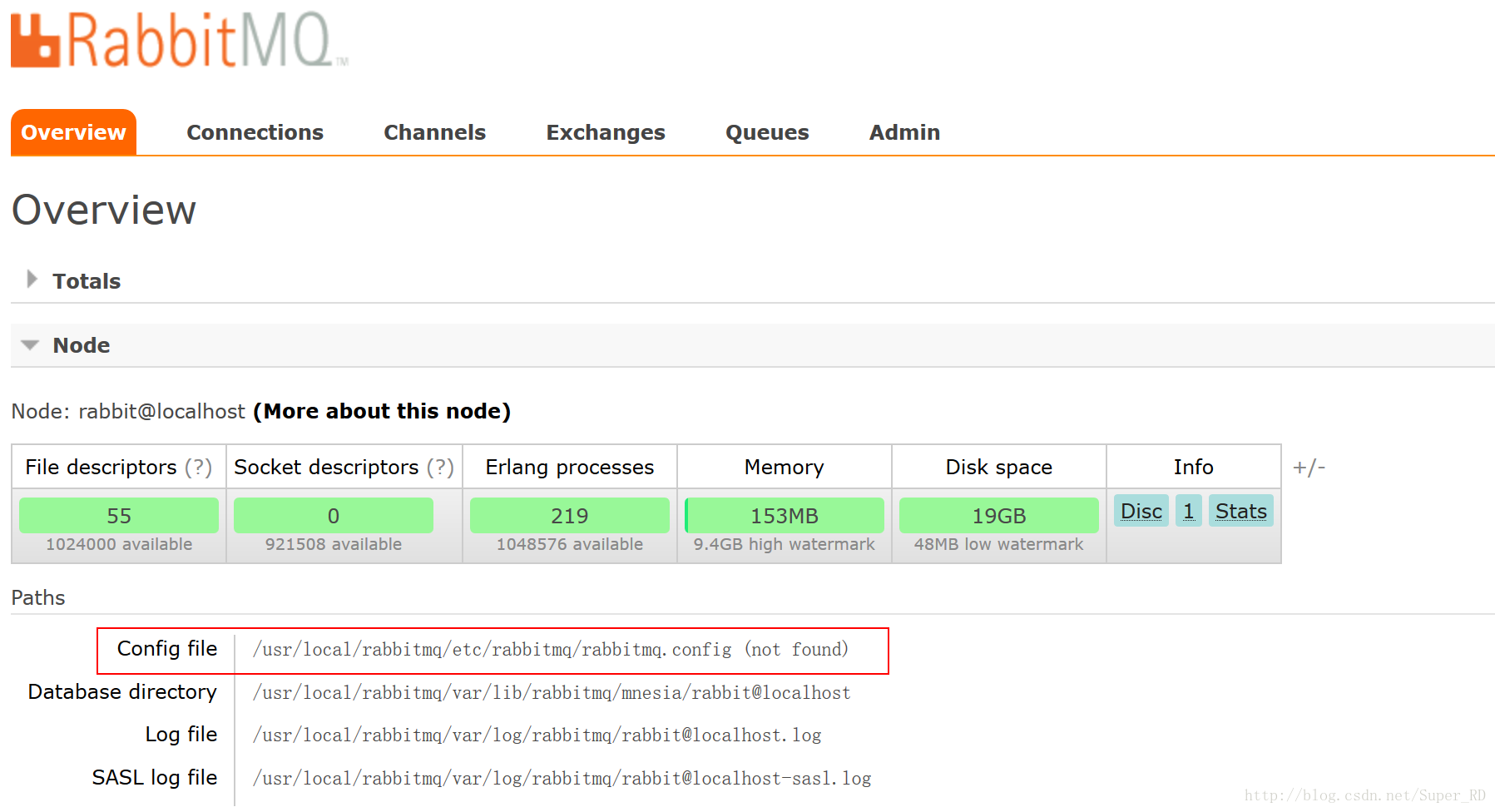Viewport: 1495px width, 812px height.
Task: Open the Overview tab
Action: point(73,132)
